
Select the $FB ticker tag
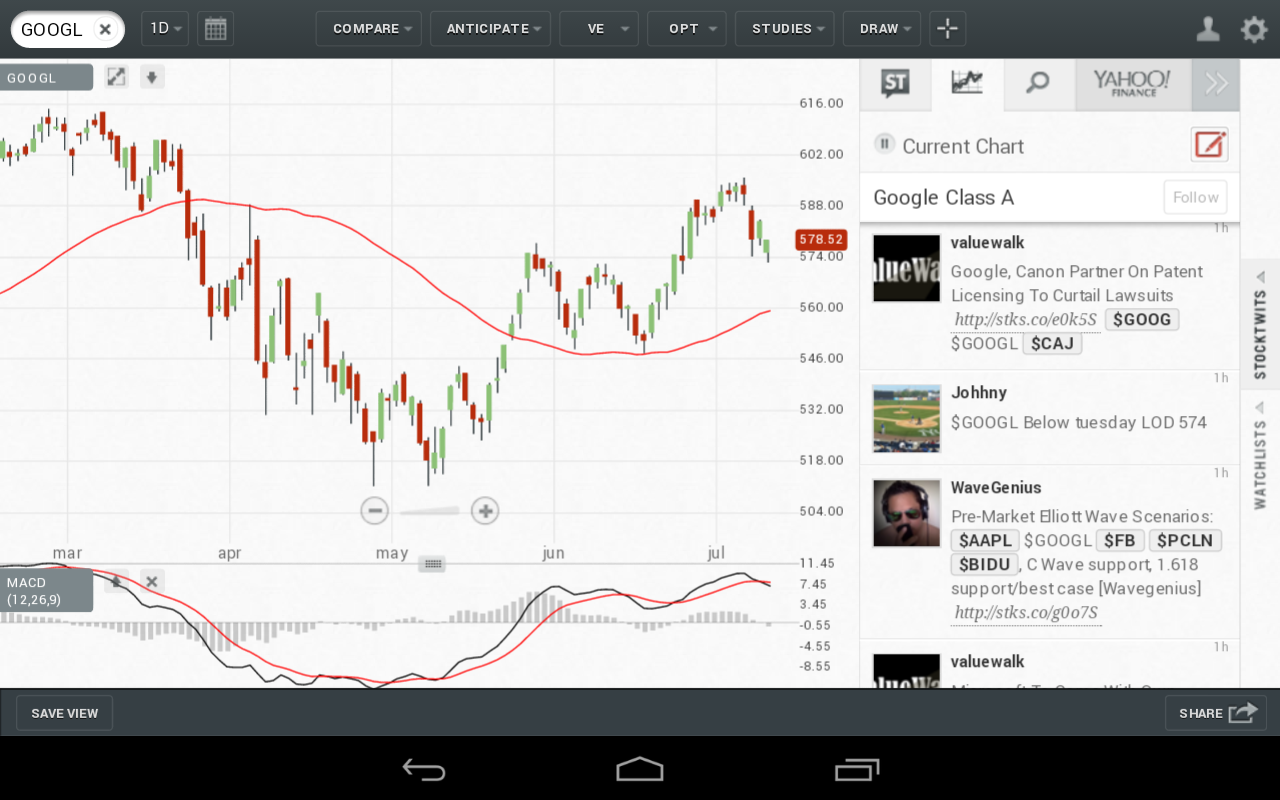pyautogui.click(x=1121, y=541)
